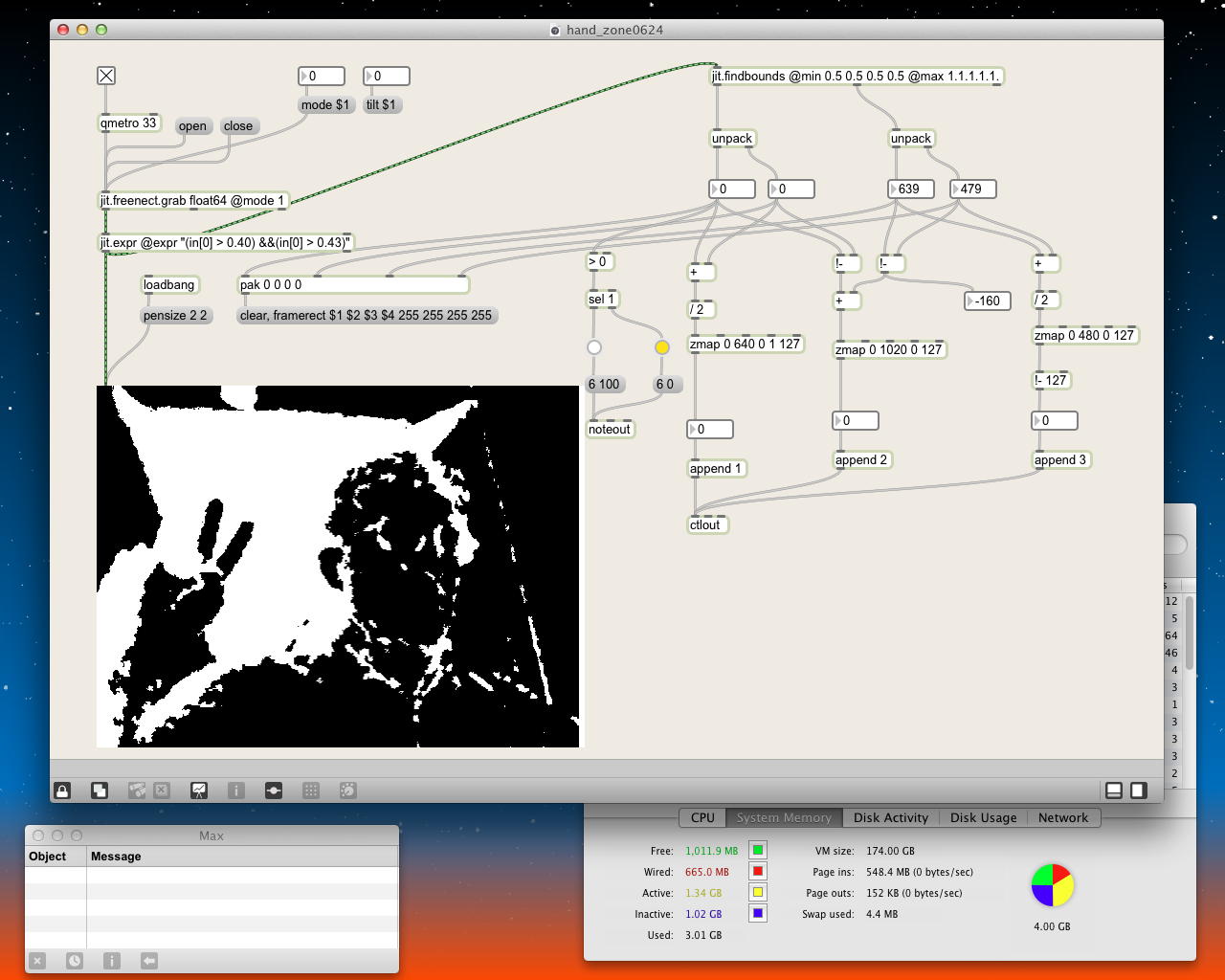Toggle the X checkbox above qmetro 33
Screen dimensions: 1225x980
click(106, 76)
